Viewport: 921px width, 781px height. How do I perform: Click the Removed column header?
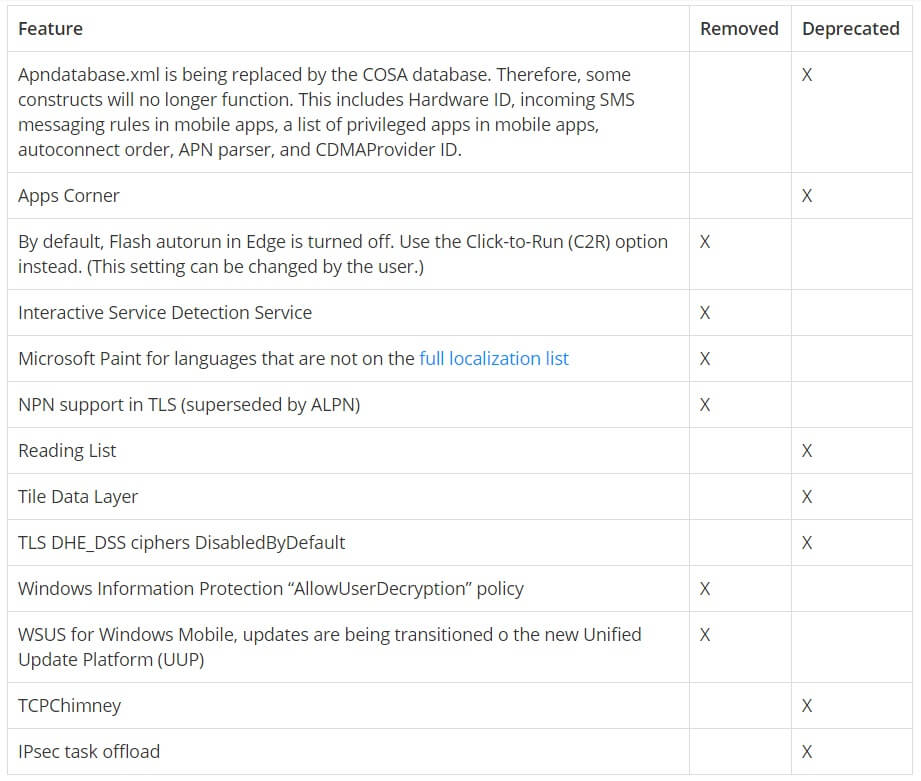739,29
